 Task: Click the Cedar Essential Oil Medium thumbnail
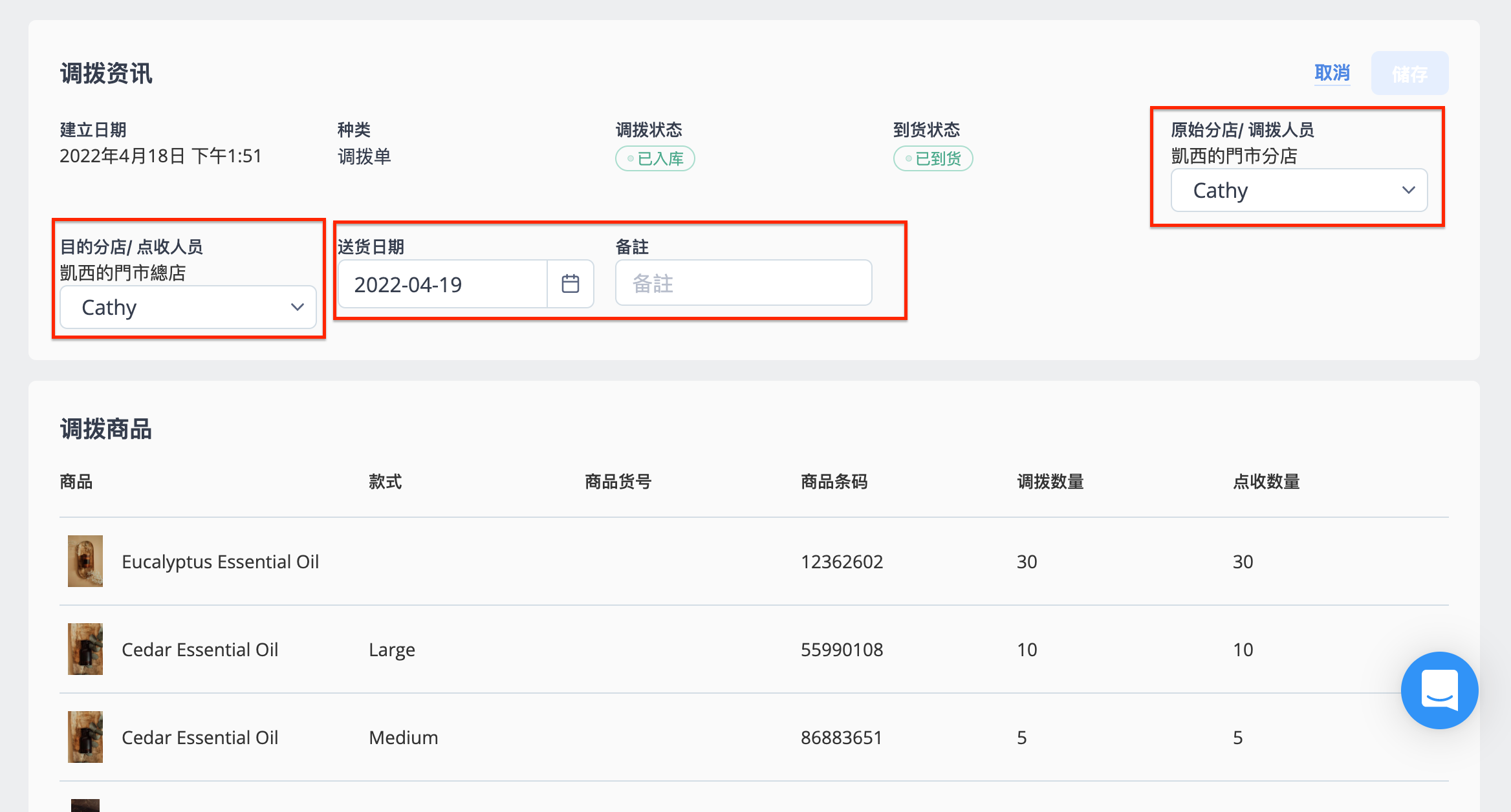pyautogui.click(x=85, y=737)
